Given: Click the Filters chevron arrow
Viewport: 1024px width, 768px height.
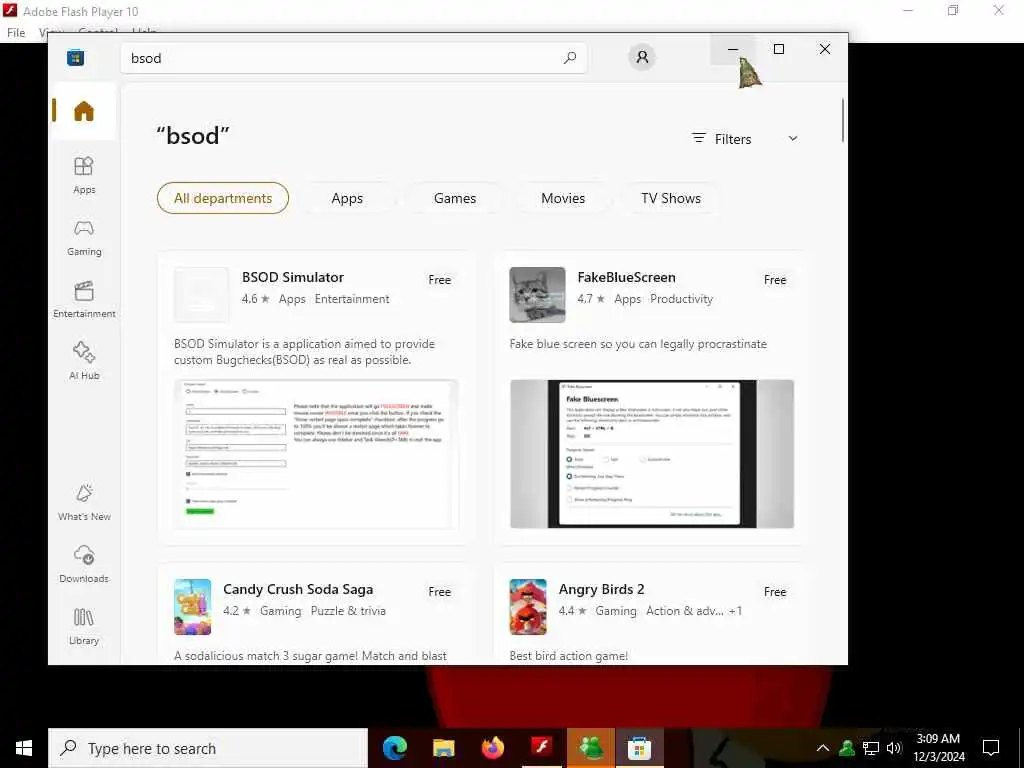Looking at the screenshot, I should [x=793, y=138].
